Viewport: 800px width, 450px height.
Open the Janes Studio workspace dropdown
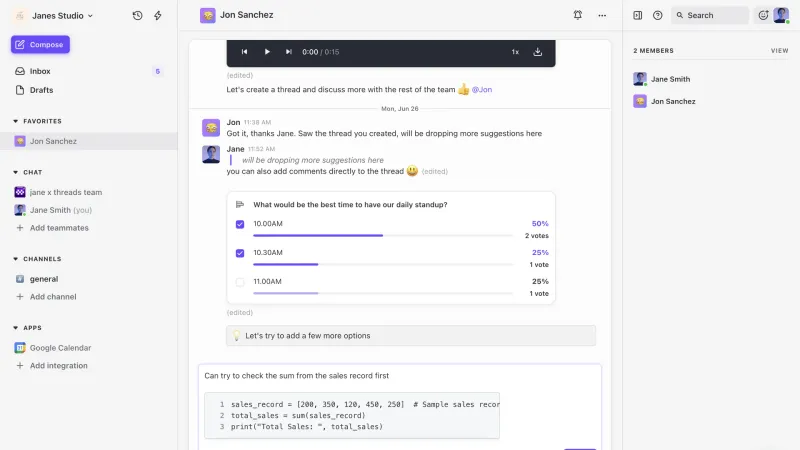pyautogui.click(x=62, y=16)
